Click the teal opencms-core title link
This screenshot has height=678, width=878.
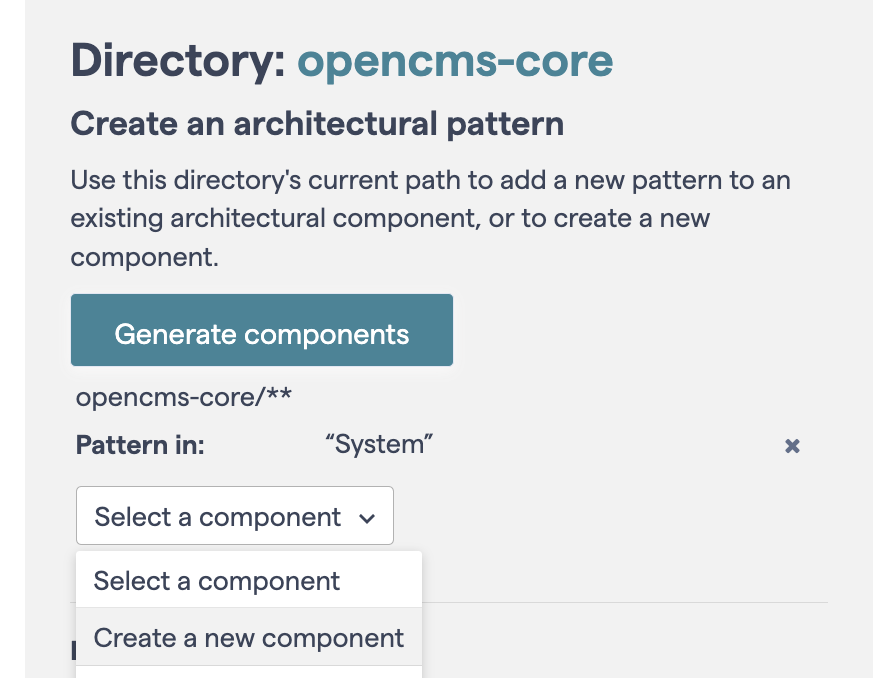coord(455,61)
